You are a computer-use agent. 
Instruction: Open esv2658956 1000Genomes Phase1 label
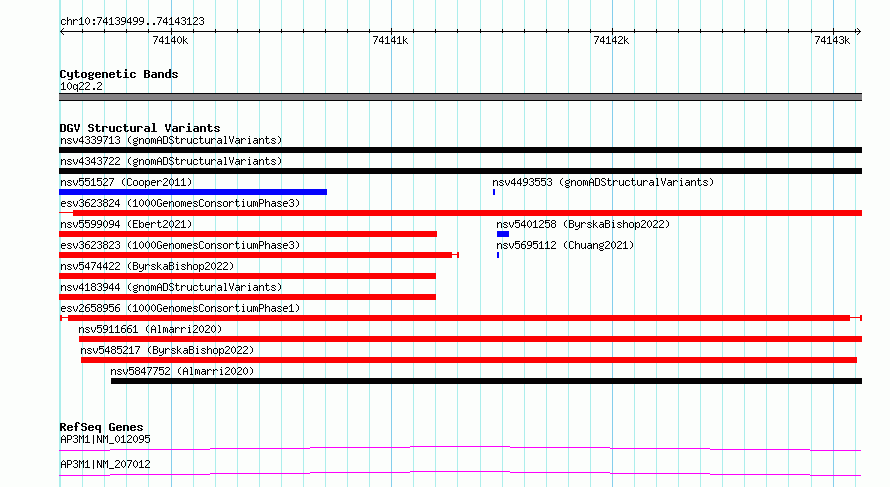[180, 308]
